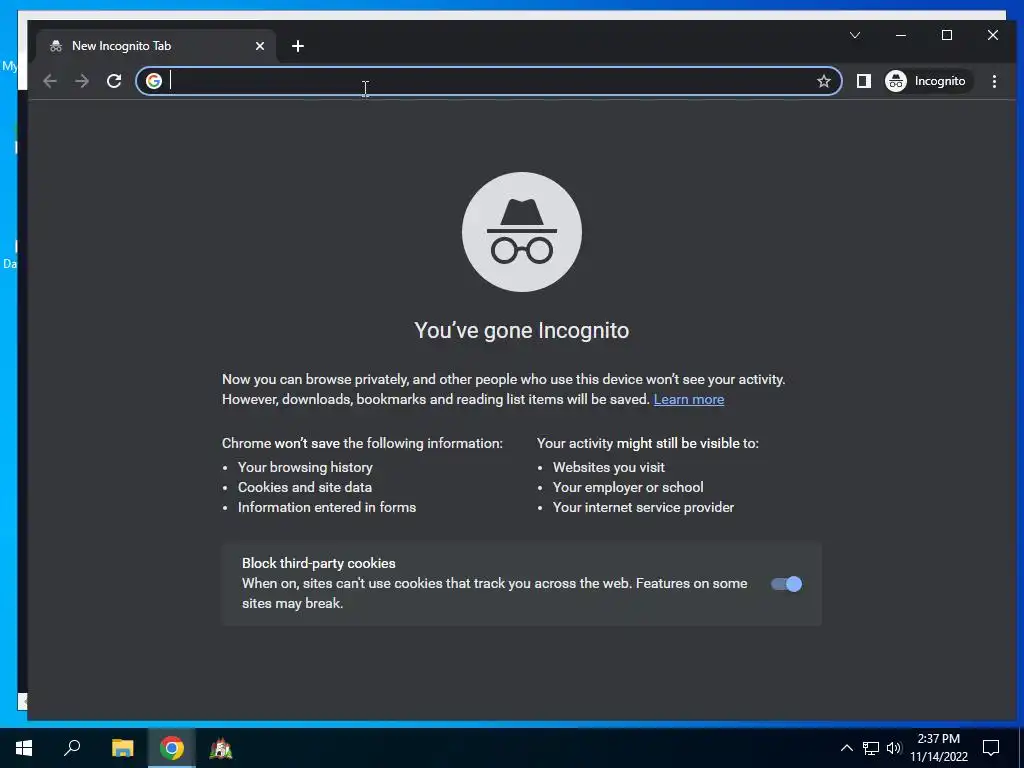
Task: Select the New Incognito Tab tab
Action: (157, 46)
